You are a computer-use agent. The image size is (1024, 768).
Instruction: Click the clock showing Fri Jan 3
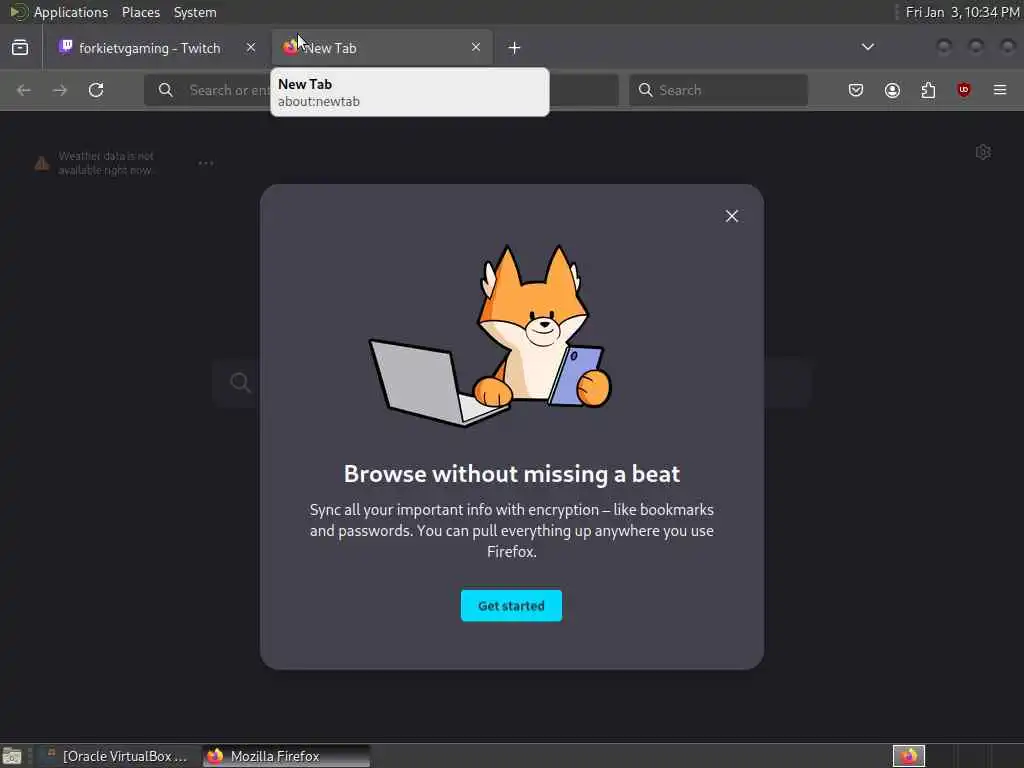click(x=962, y=12)
